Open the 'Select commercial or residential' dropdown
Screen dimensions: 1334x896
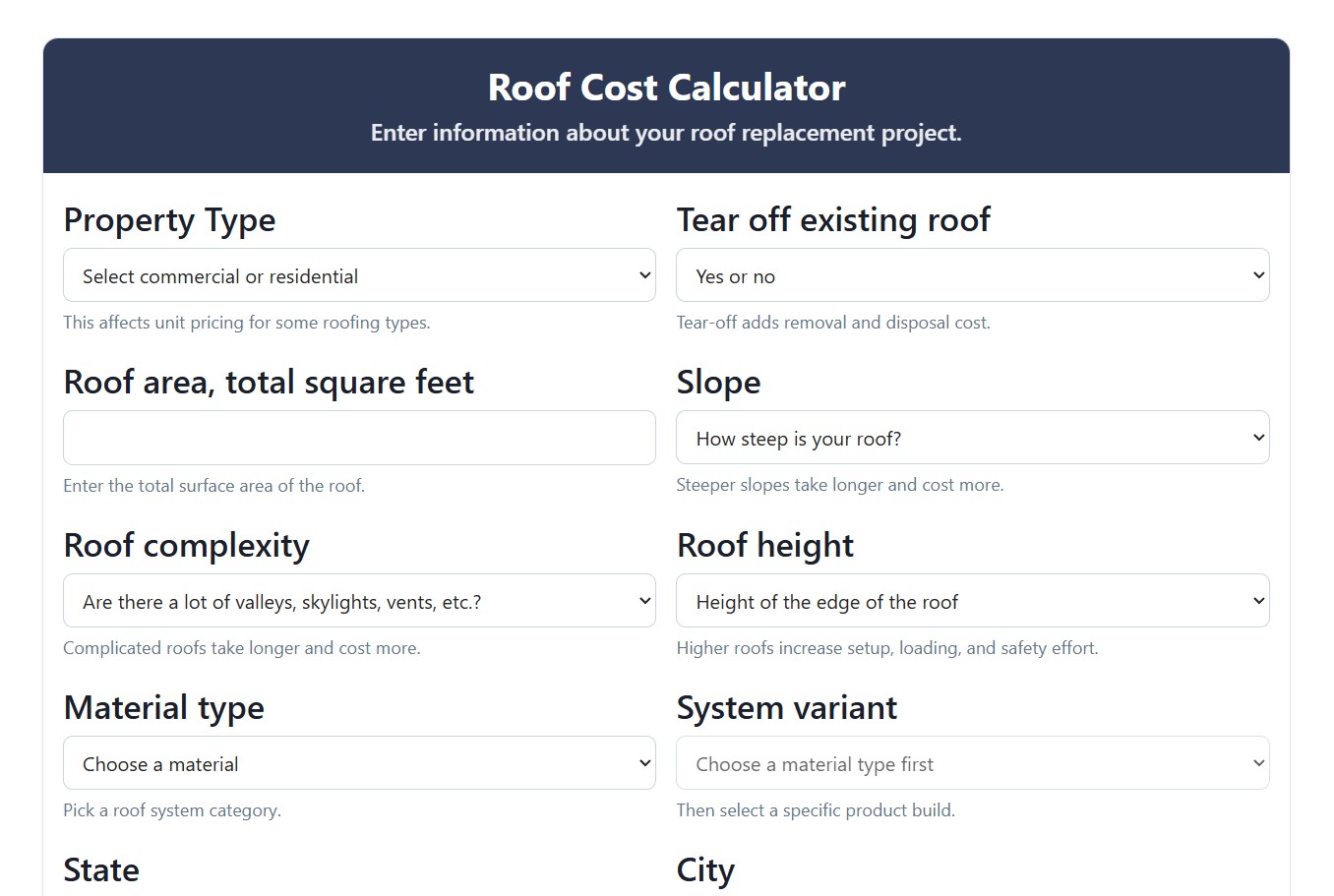point(359,275)
